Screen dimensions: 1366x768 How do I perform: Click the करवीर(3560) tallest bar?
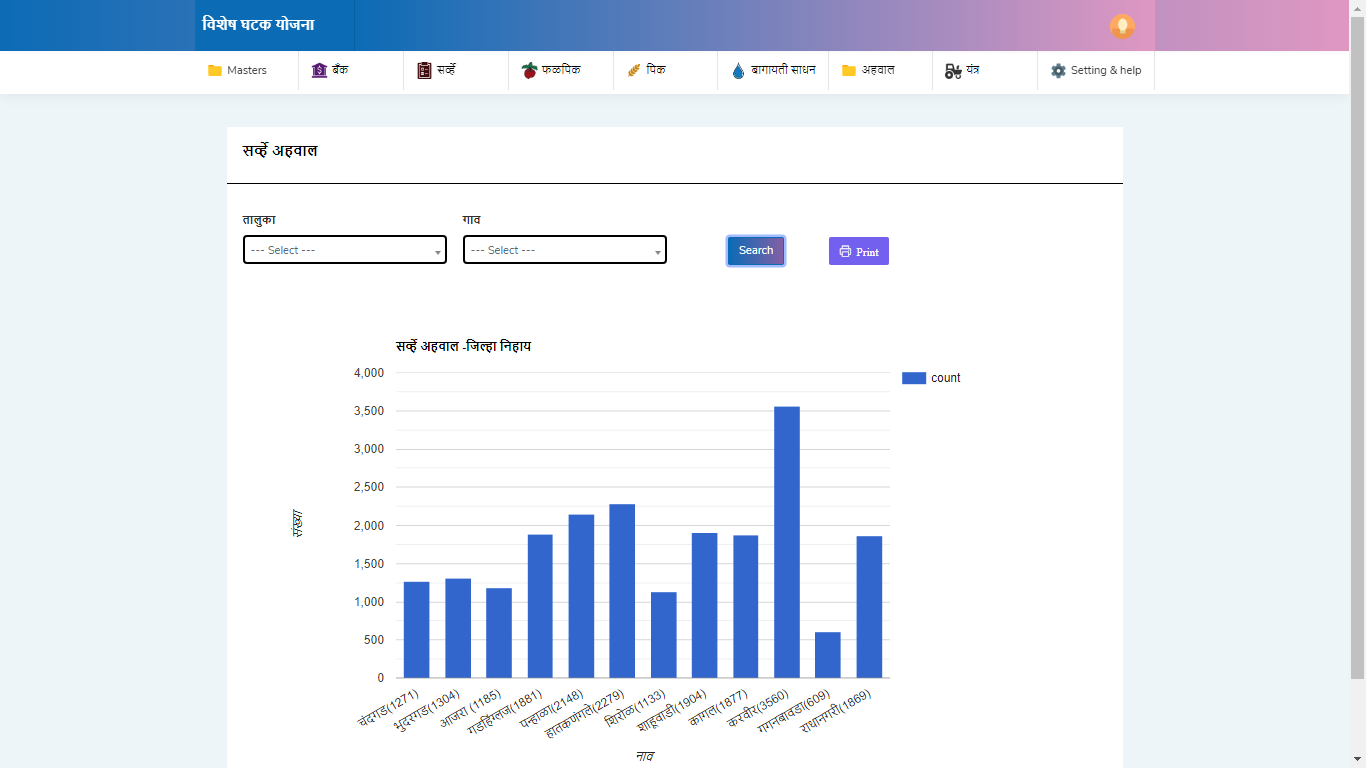coord(787,542)
